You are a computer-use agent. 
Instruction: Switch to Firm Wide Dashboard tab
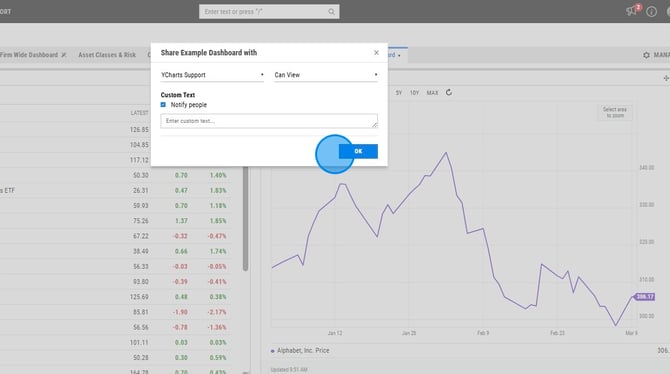pos(29,55)
